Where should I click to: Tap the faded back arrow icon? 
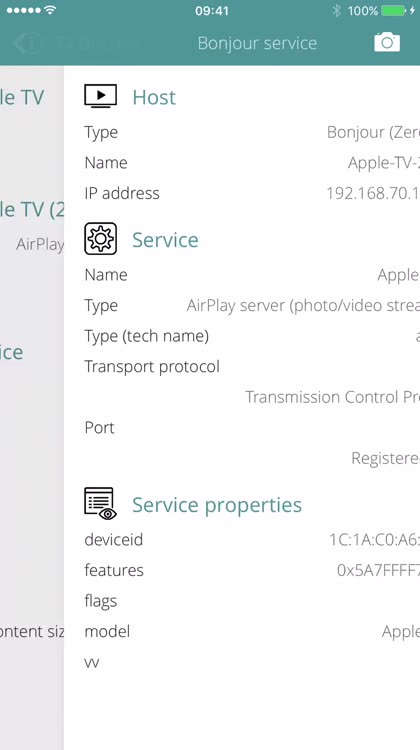[x=25, y=44]
